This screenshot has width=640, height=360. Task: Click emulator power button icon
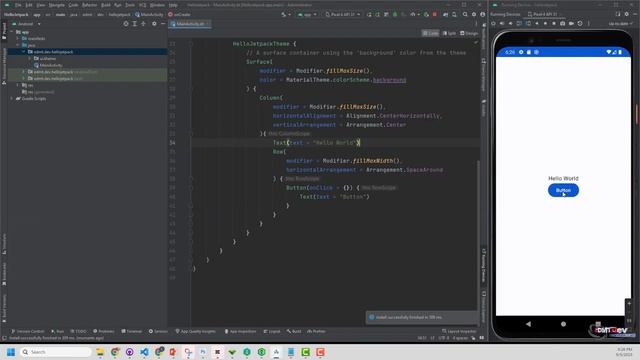pyautogui.click(x=493, y=24)
